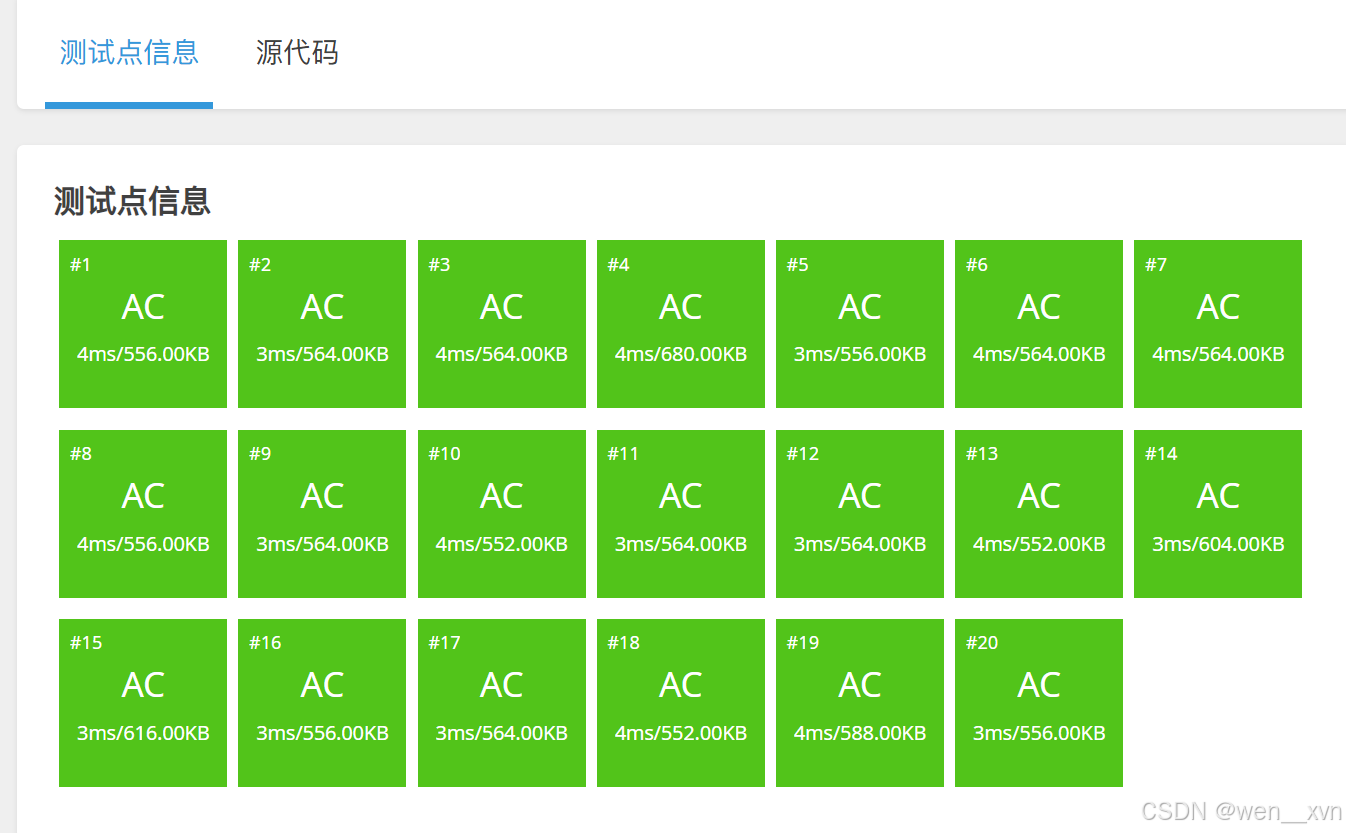
Task: Open test point #1 AC card
Action: (x=143, y=324)
